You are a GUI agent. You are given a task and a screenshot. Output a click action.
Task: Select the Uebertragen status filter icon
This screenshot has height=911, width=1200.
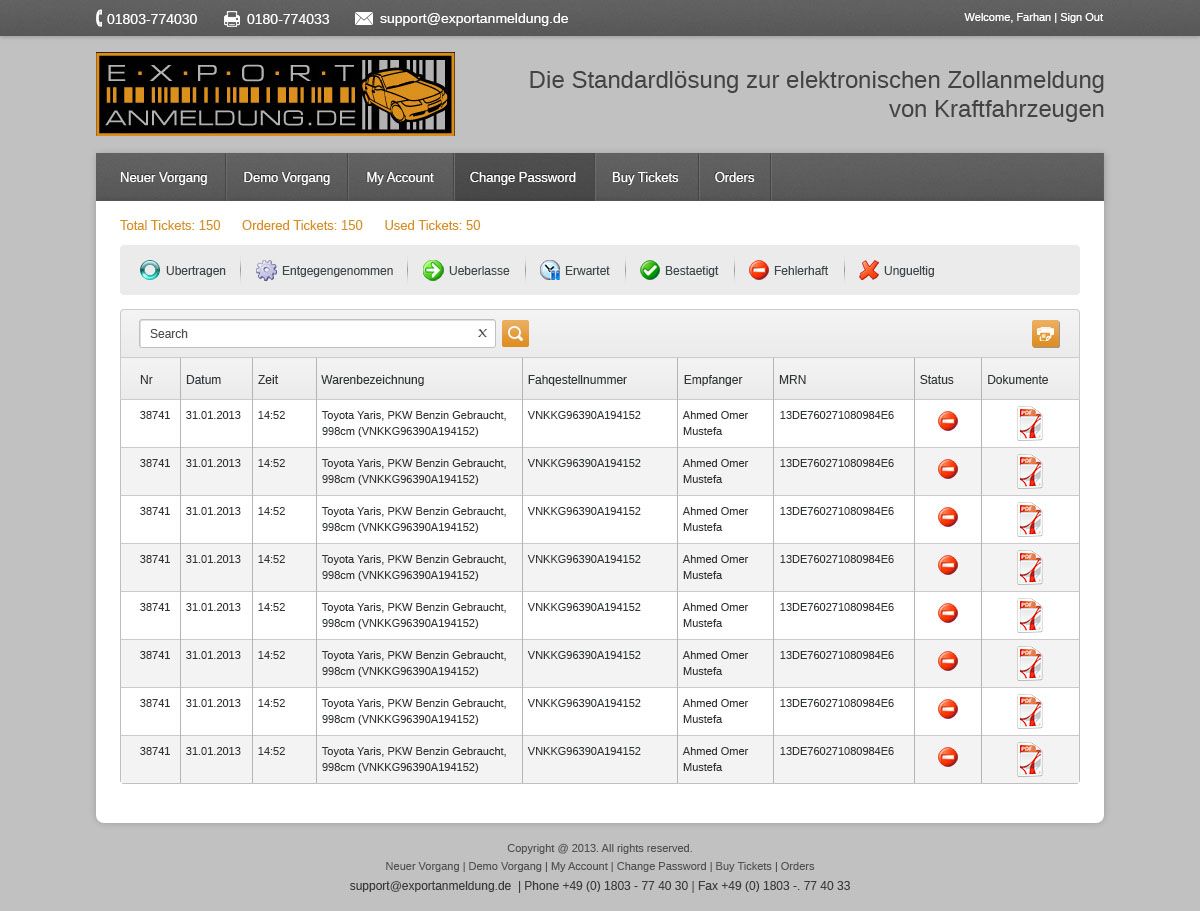[150, 270]
